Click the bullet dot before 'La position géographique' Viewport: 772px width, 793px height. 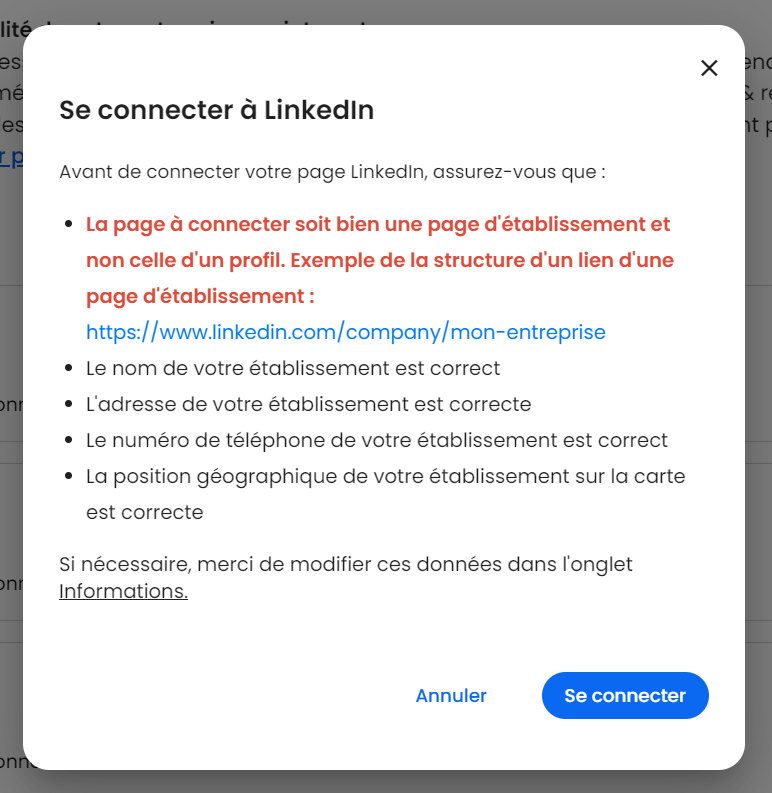[69, 476]
